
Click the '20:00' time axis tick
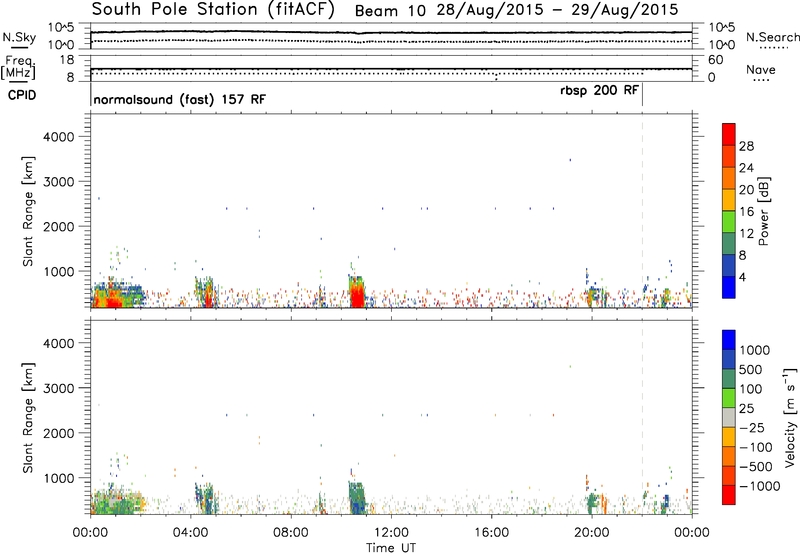592,533
